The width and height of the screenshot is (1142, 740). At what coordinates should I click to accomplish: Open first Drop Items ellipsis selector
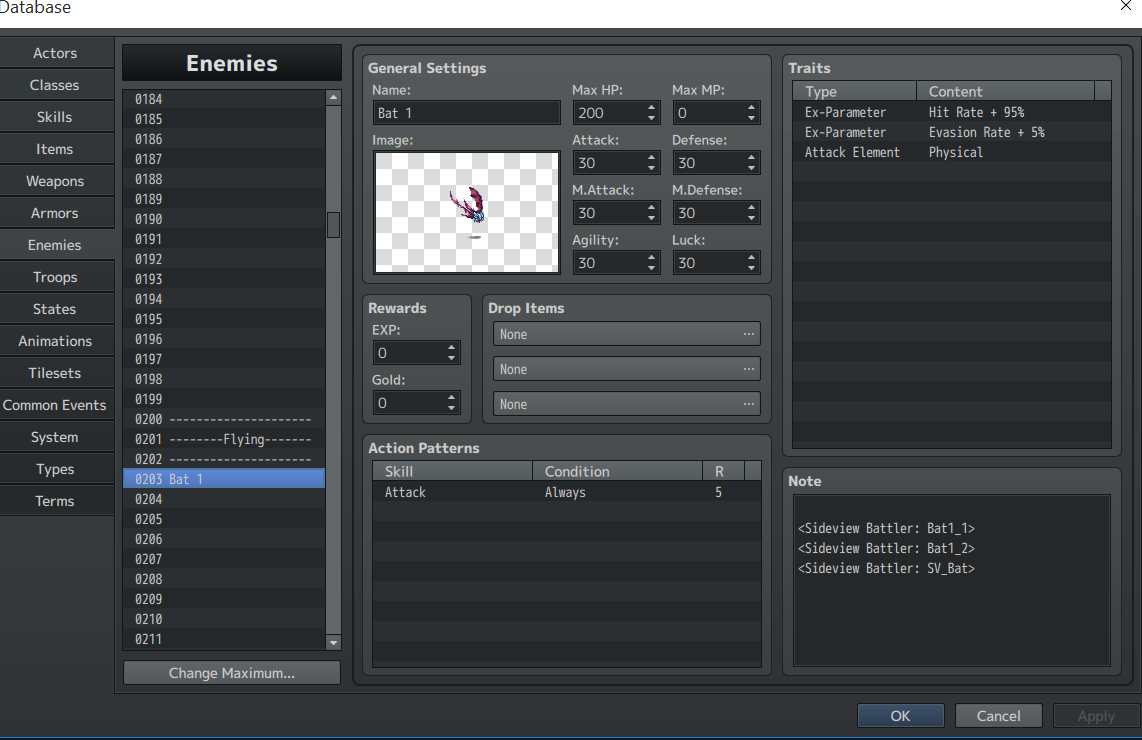(749, 334)
